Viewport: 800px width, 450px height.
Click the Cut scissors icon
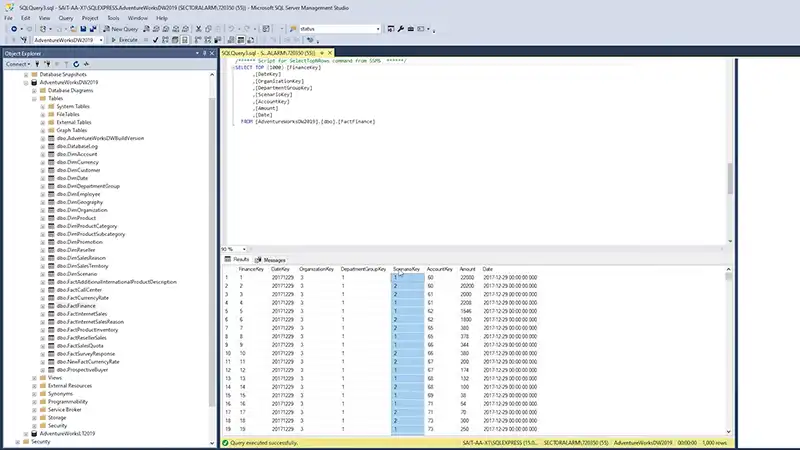(198, 29)
